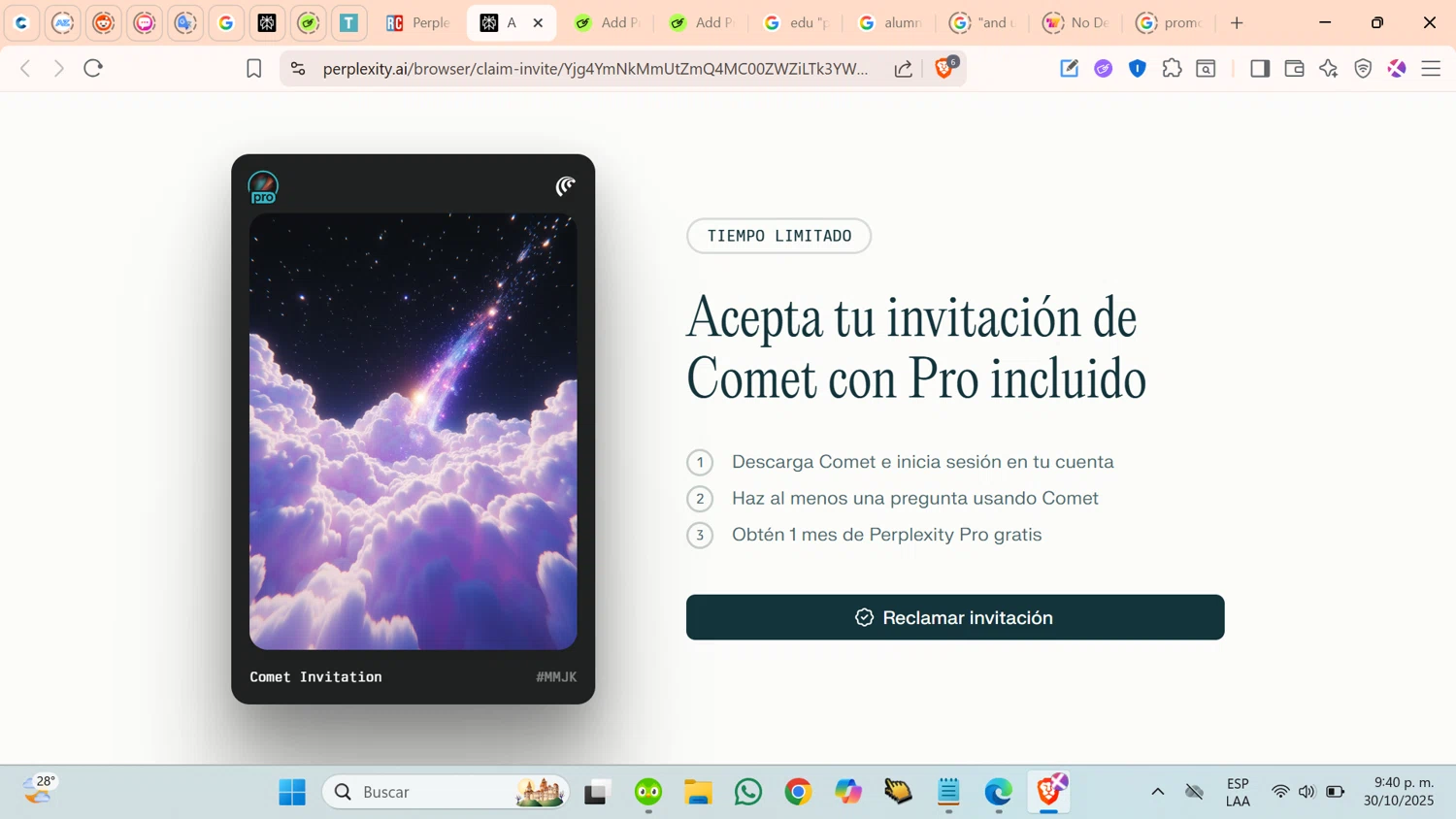Show hidden system tray icons
1456x819 pixels.
tap(1158, 792)
